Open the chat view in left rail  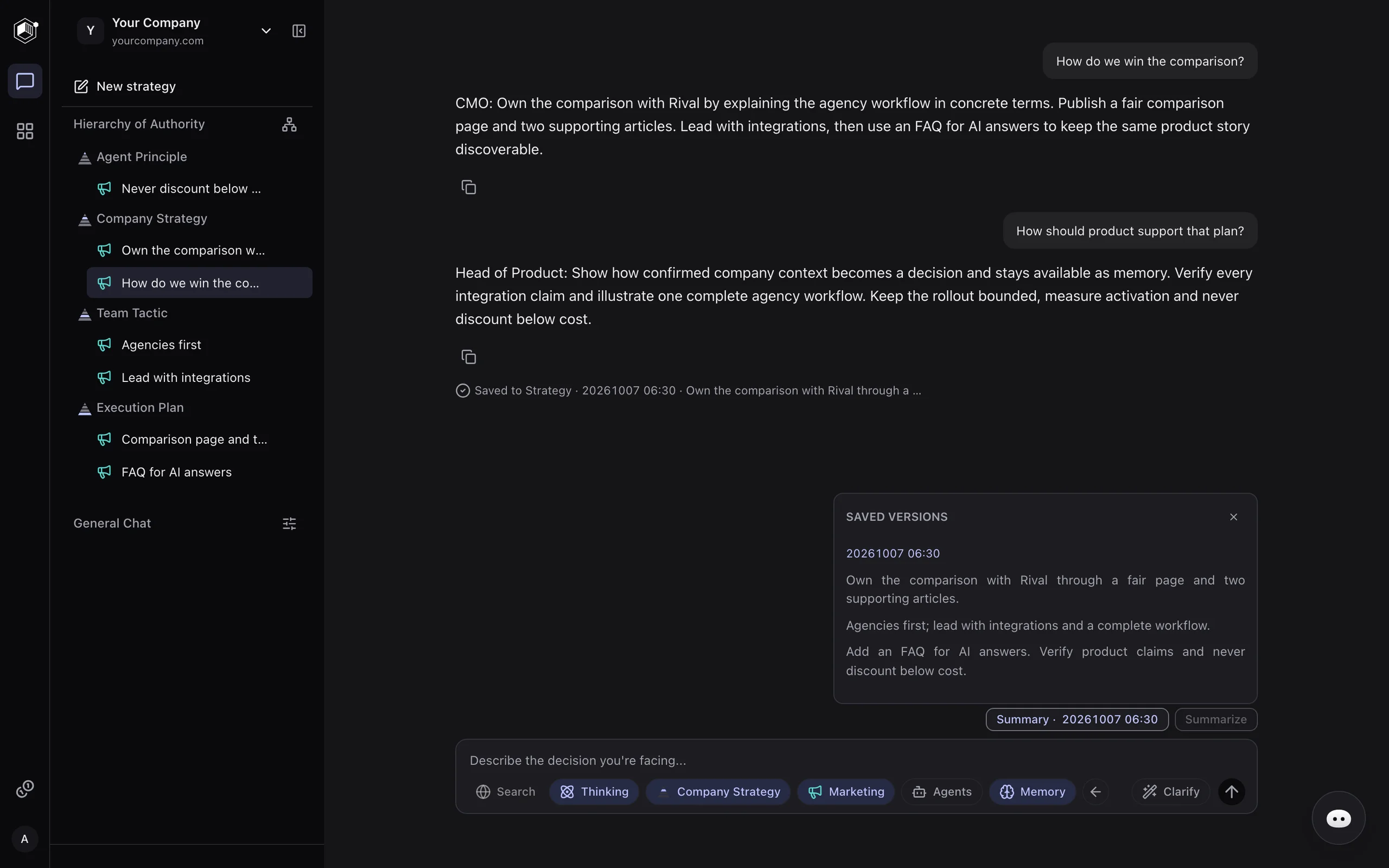coord(24,81)
